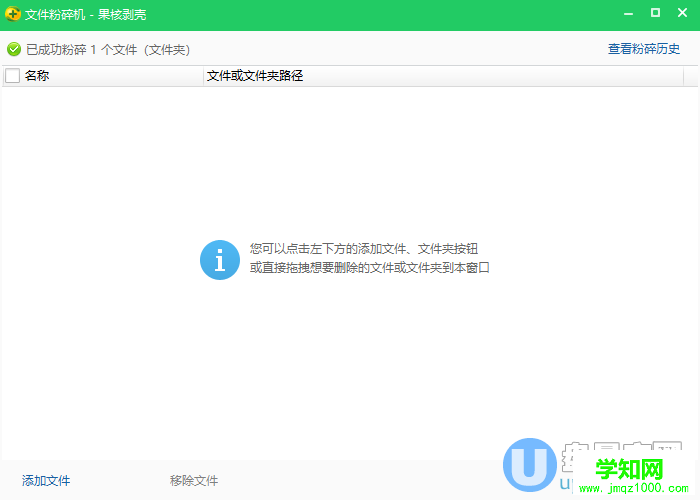Toggle the select-all checkbox in list header

pyautogui.click(x=13, y=76)
